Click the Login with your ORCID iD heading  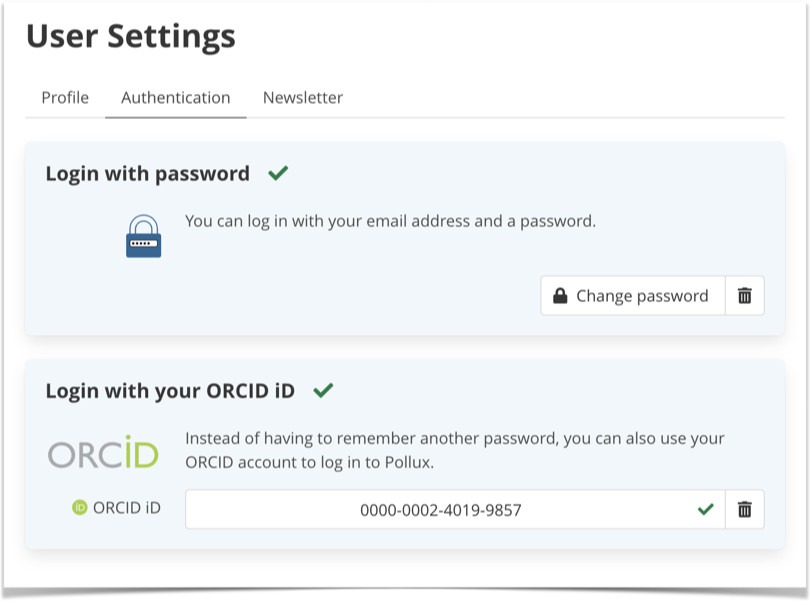[x=170, y=391]
